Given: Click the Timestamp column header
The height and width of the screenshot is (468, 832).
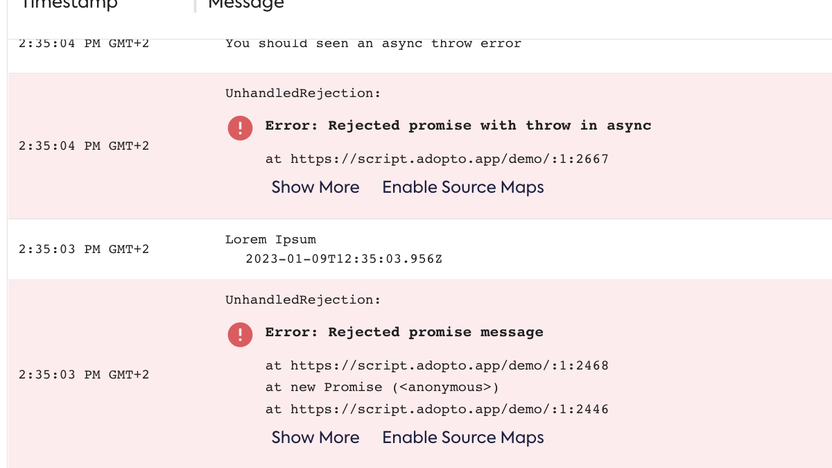Looking at the screenshot, I should pyautogui.click(x=69, y=5).
